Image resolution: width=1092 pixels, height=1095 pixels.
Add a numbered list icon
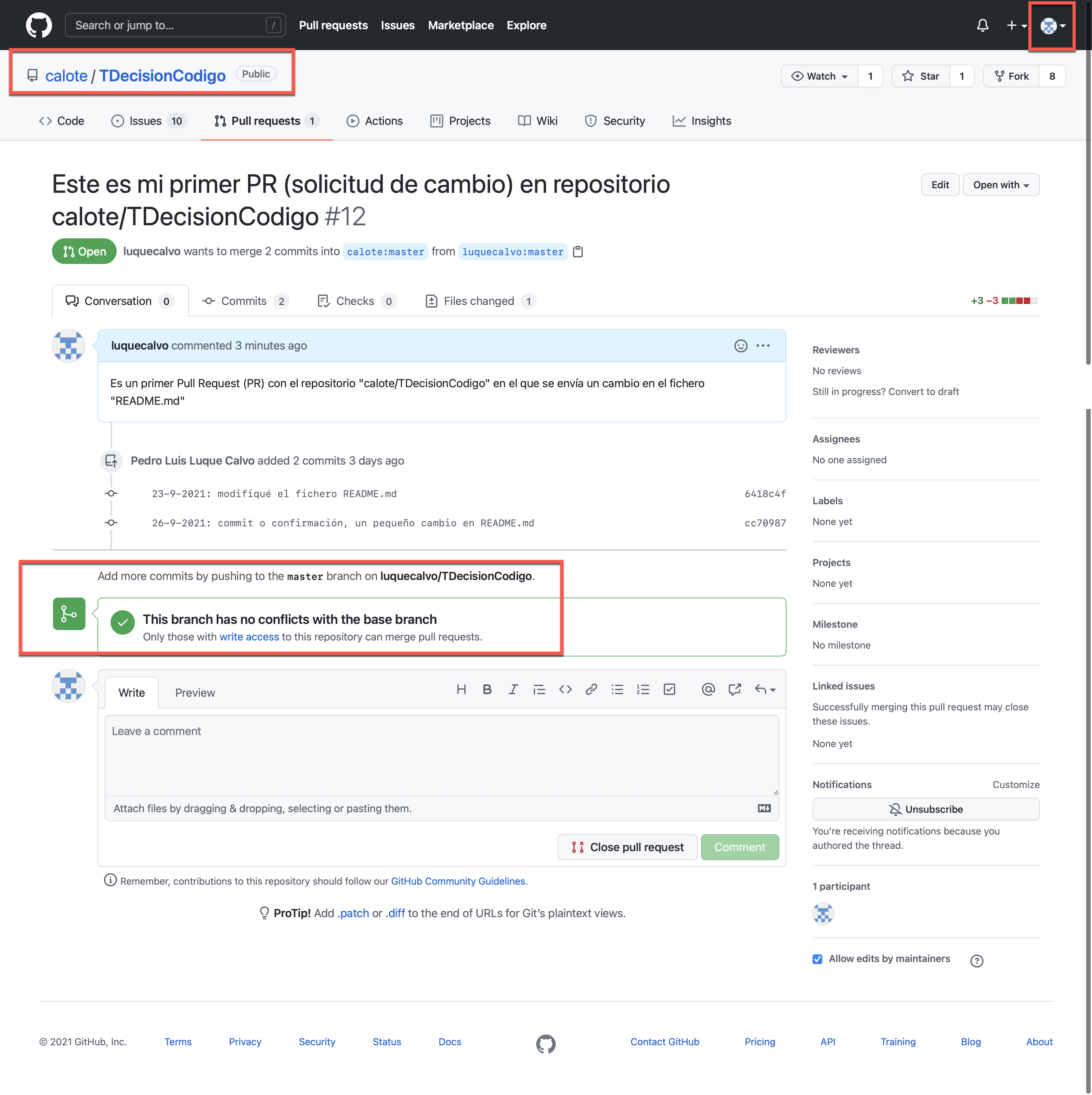(x=643, y=689)
